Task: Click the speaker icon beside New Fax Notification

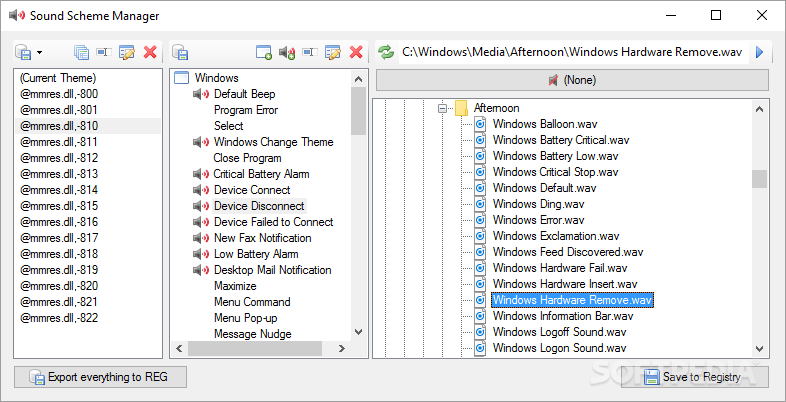Action: 201,238
